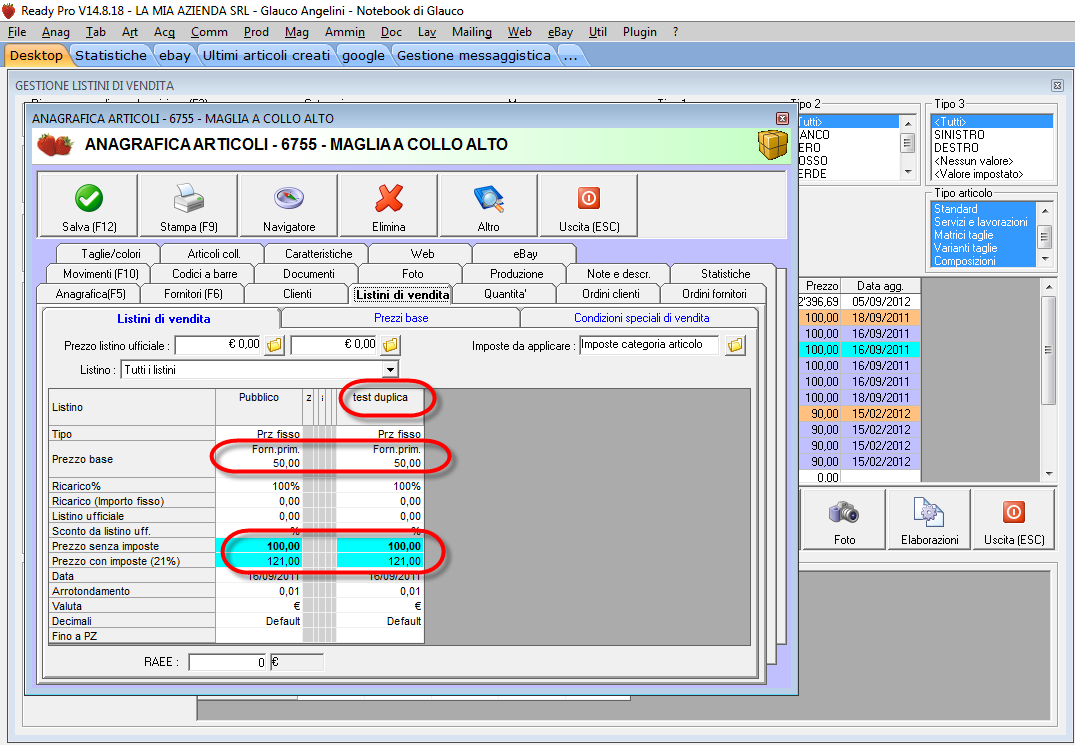Select DESTRO in the Tipo 3 list
Image resolution: width=1075 pixels, height=745 pixels.
pos(957,148)
